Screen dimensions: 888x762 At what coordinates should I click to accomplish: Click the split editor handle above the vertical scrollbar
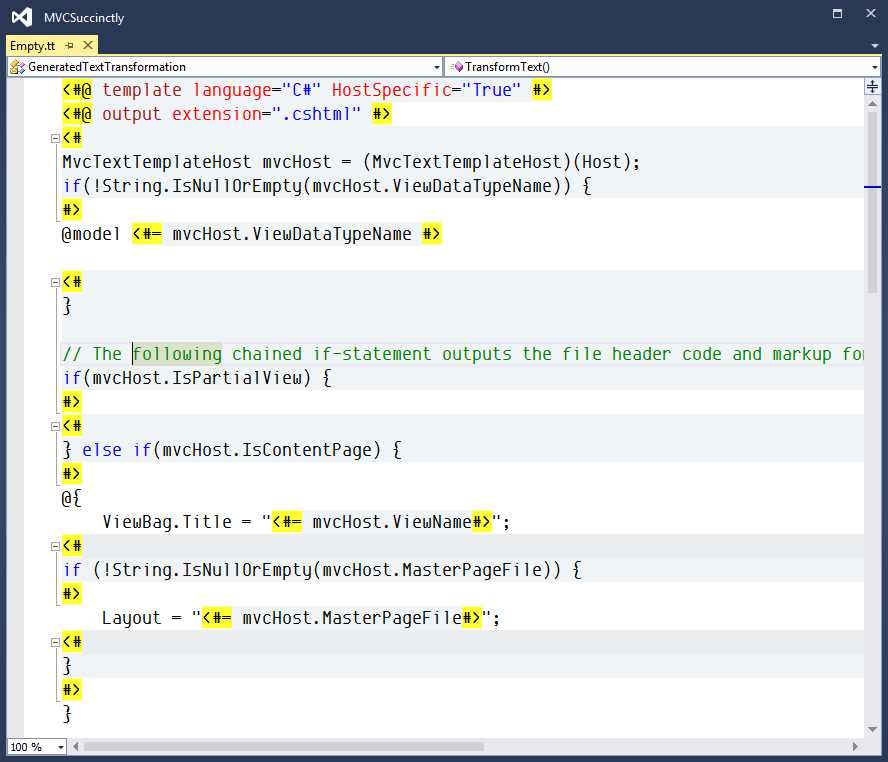pos(872,87)
